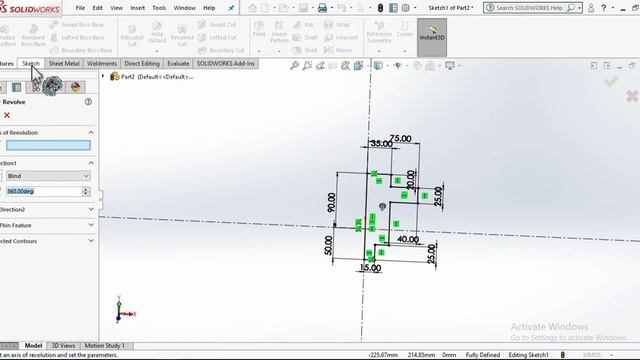Click the Zoom to Area icon
The image size is (640, 360).
pyautogui.click(x=307, y=65)
